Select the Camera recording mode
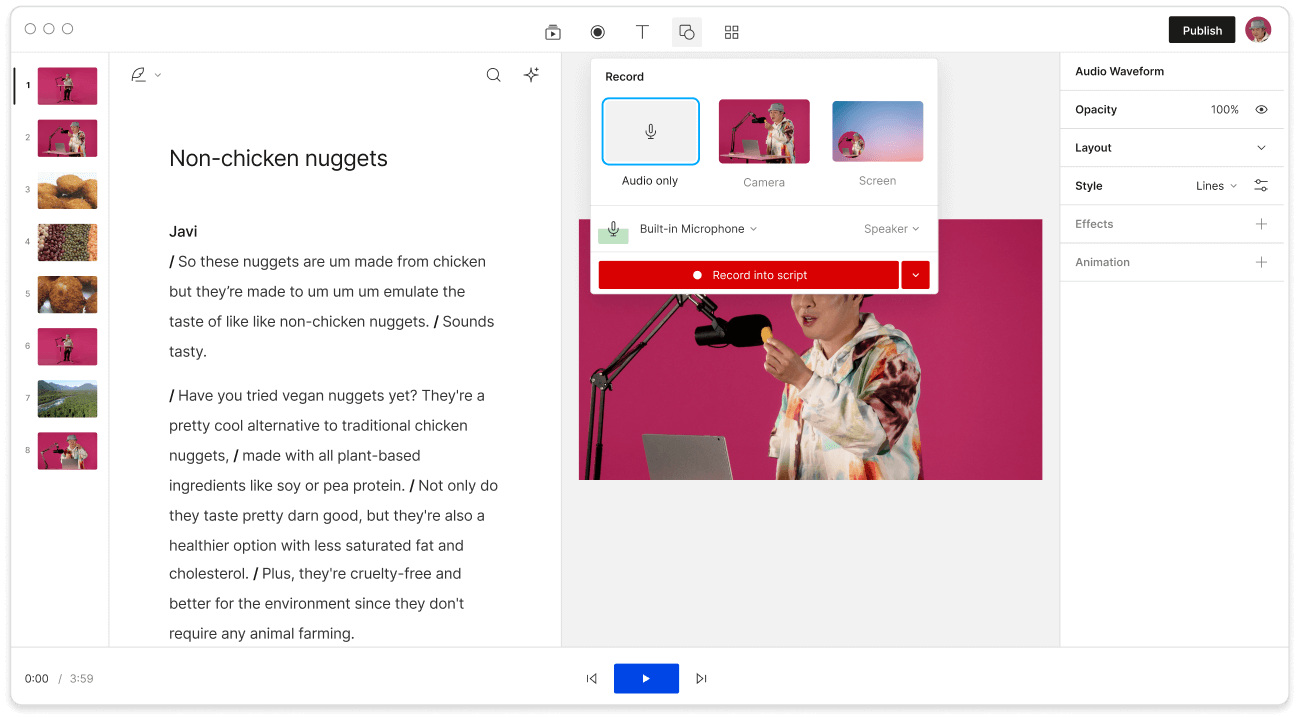The width and height of the screenshot is (1297, 717). pos(764,131)
